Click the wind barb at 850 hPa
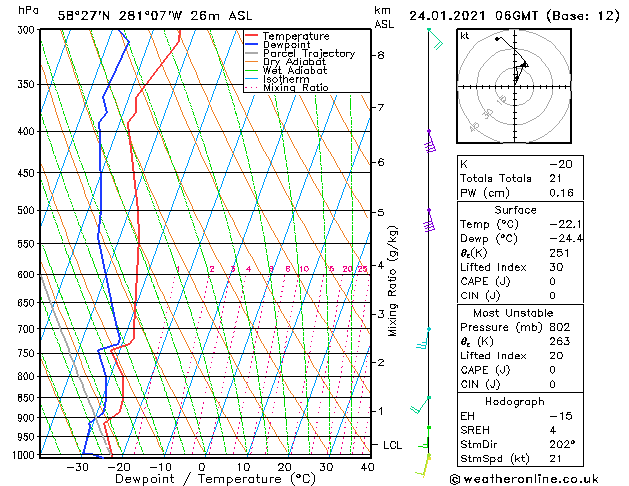 (420, 405)
